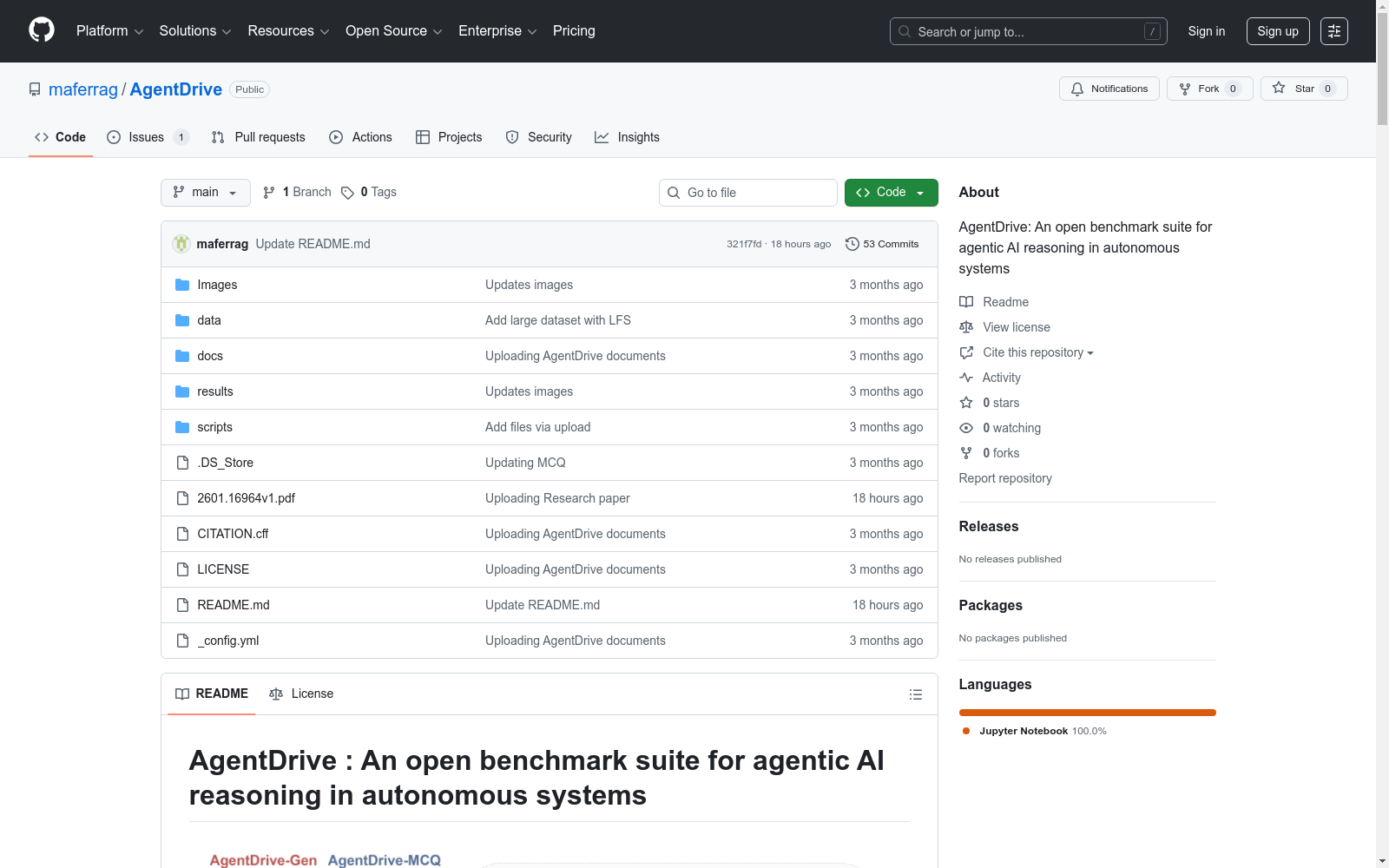Click the GitHub logo icon
This screenshot has width=1389, height=868.
(x=42, y=30)
